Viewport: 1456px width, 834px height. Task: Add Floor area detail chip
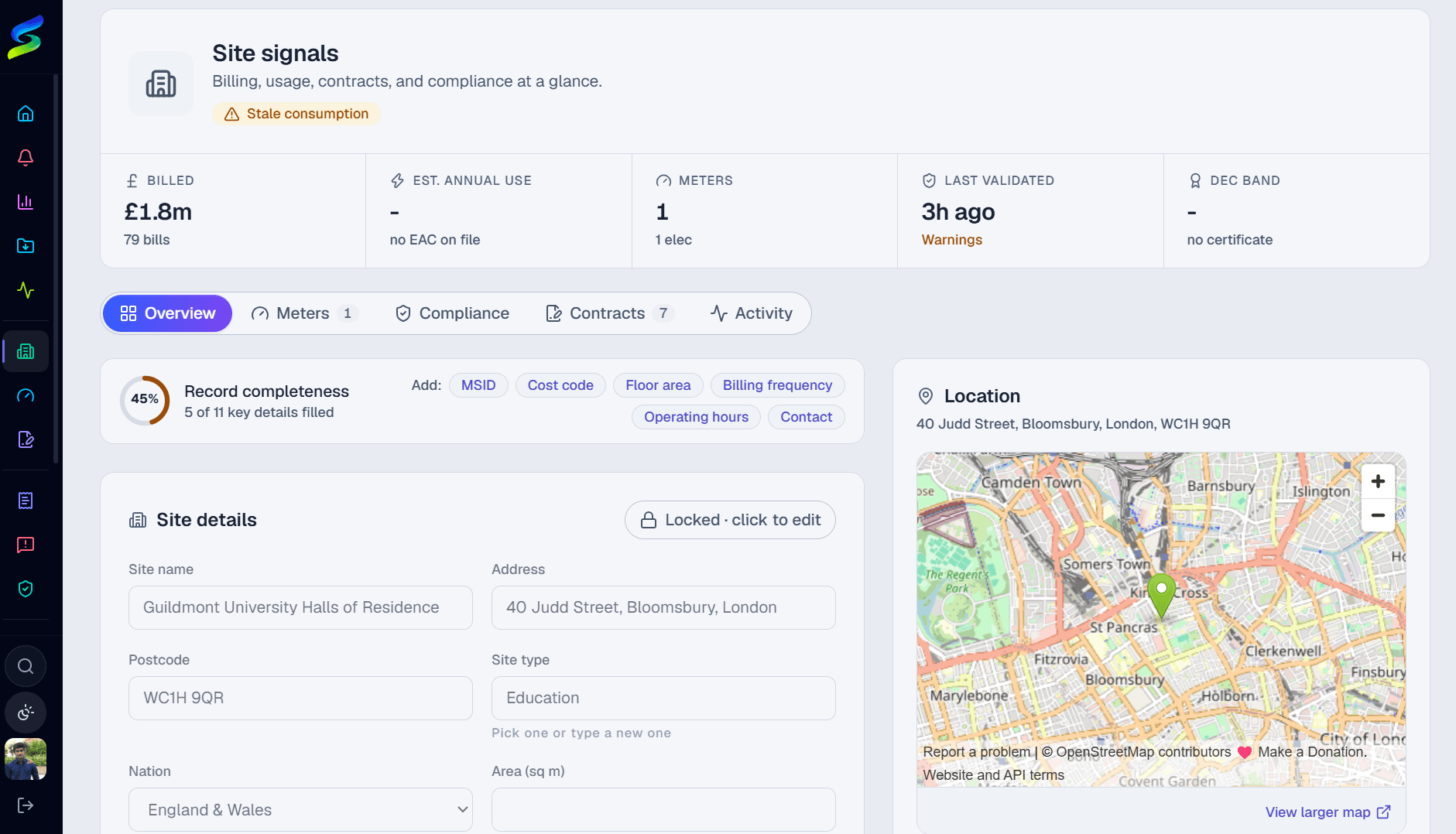[658, 385]
